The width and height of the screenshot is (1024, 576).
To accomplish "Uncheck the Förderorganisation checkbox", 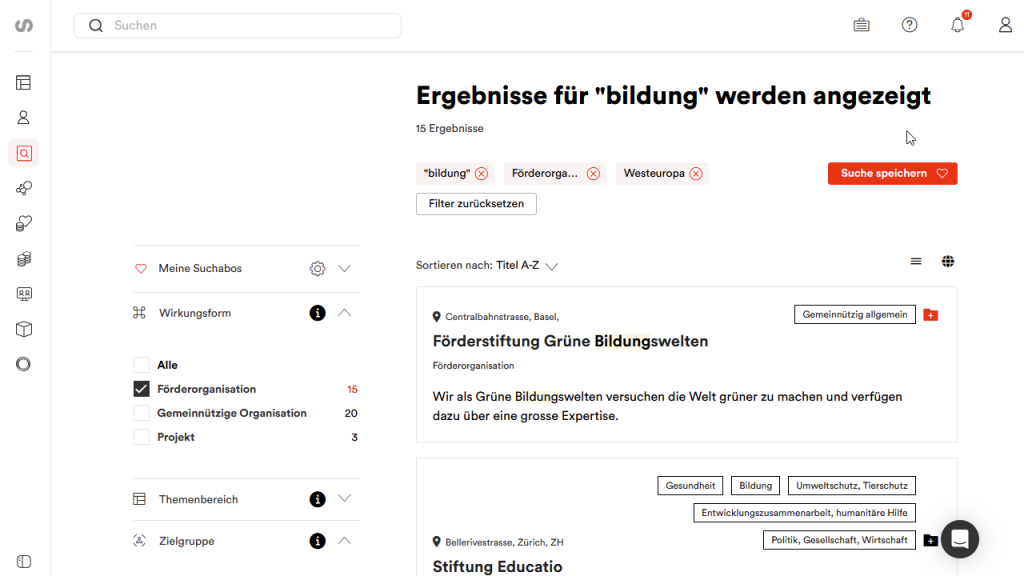I will (142, 389).
